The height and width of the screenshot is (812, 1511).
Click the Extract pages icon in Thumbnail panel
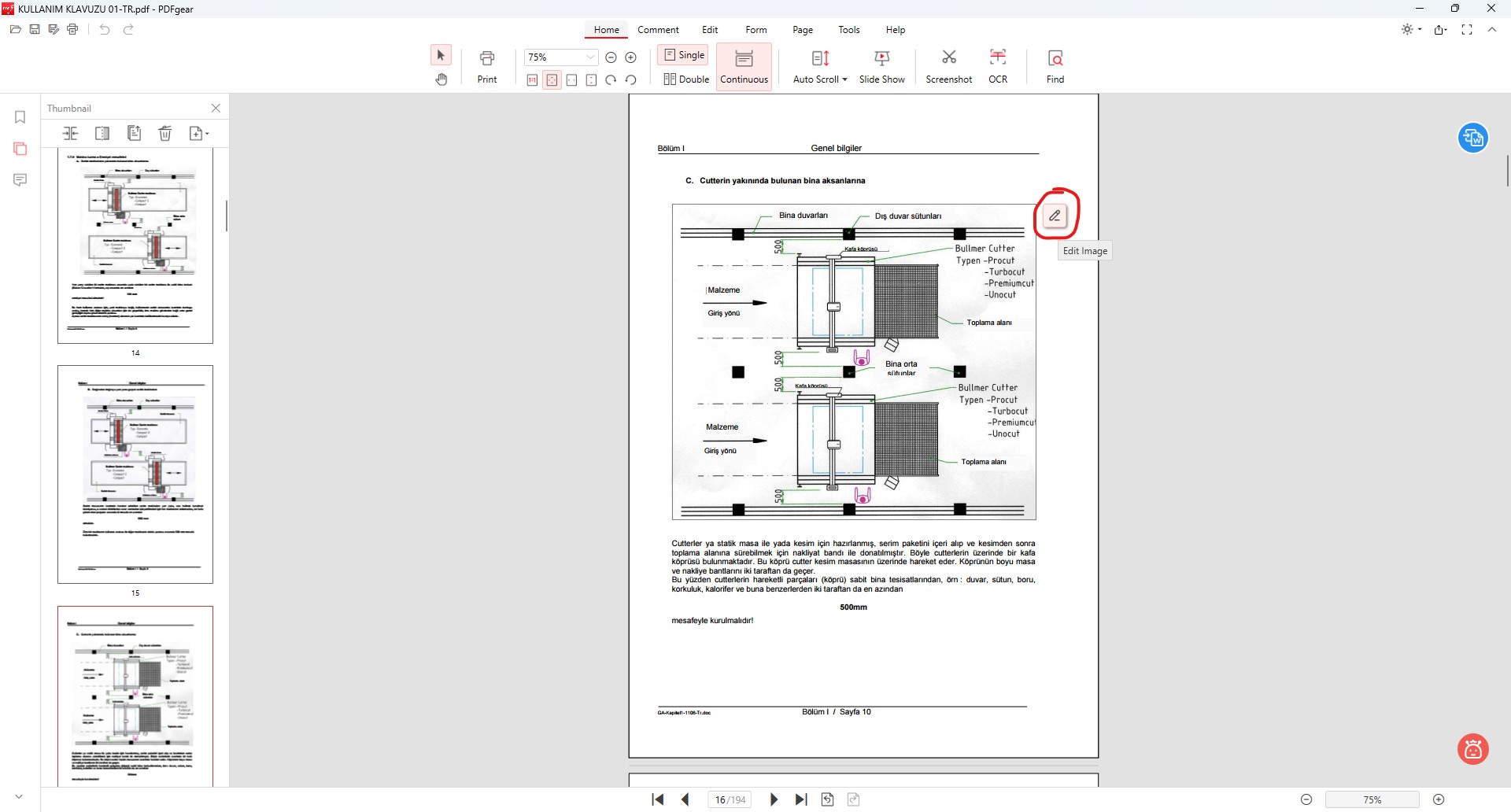click(x=134, y=133)
